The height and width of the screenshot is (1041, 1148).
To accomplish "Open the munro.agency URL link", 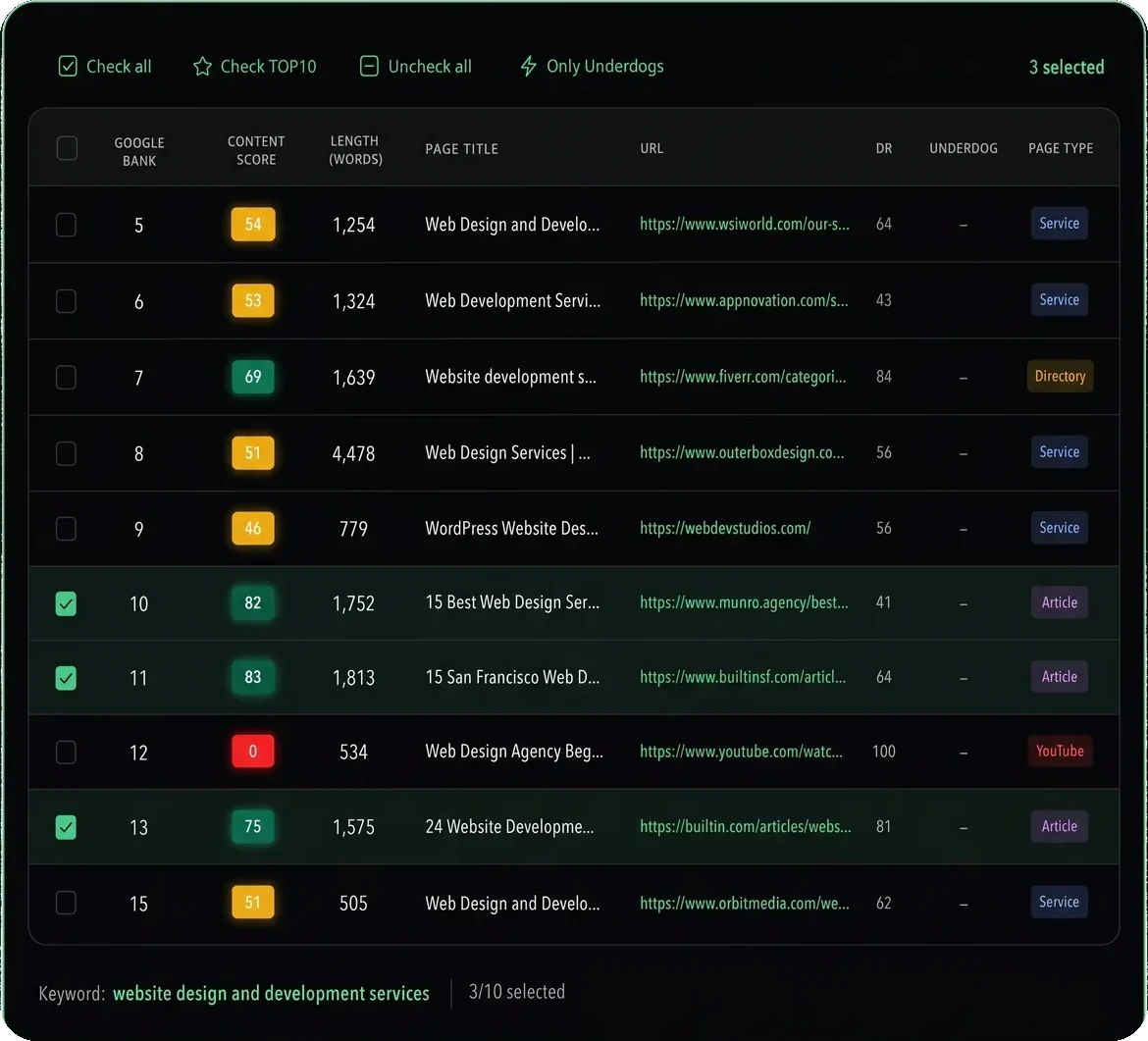I will [x=744, y=602].
